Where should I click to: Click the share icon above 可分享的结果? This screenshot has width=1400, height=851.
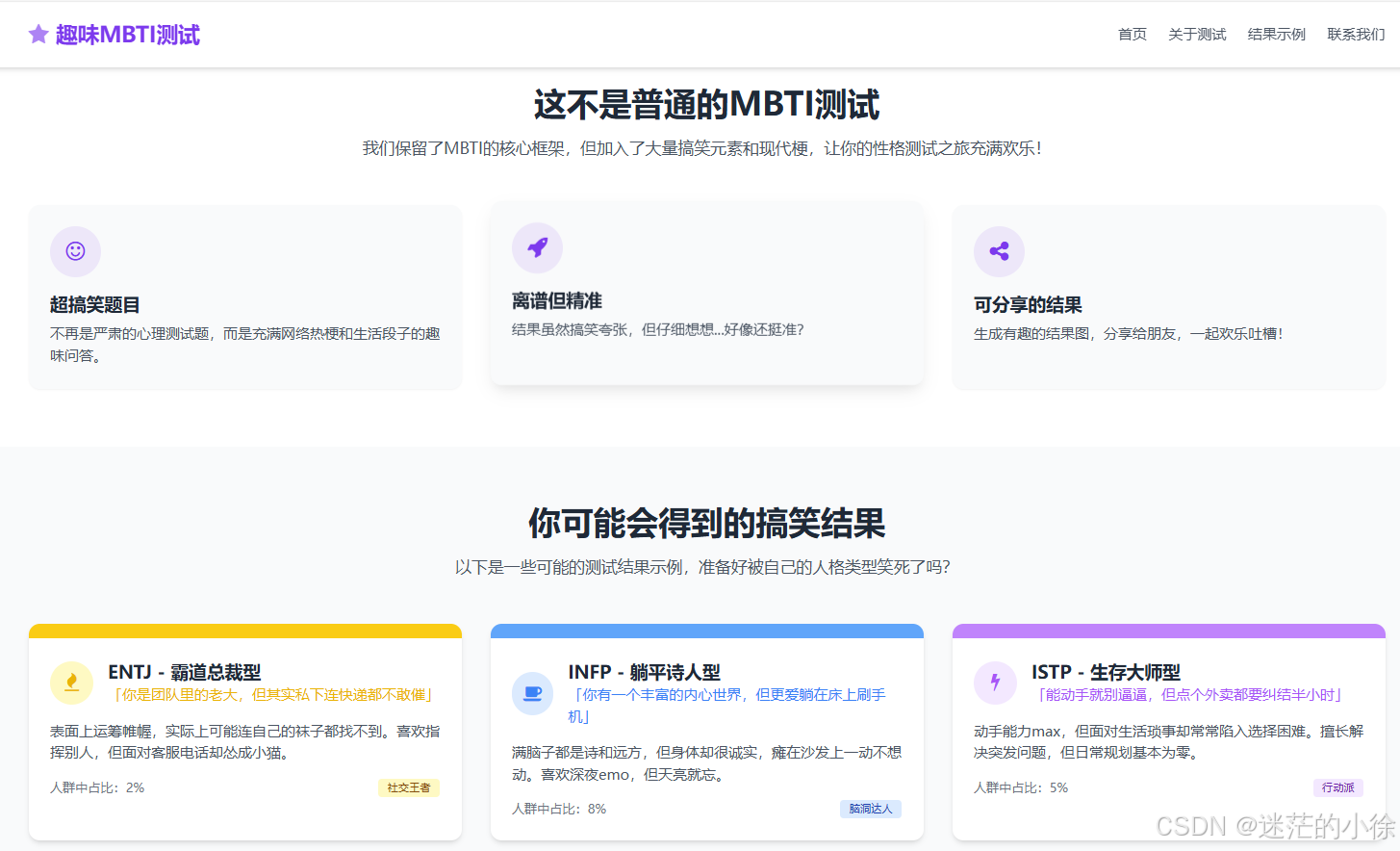(999, 251)
